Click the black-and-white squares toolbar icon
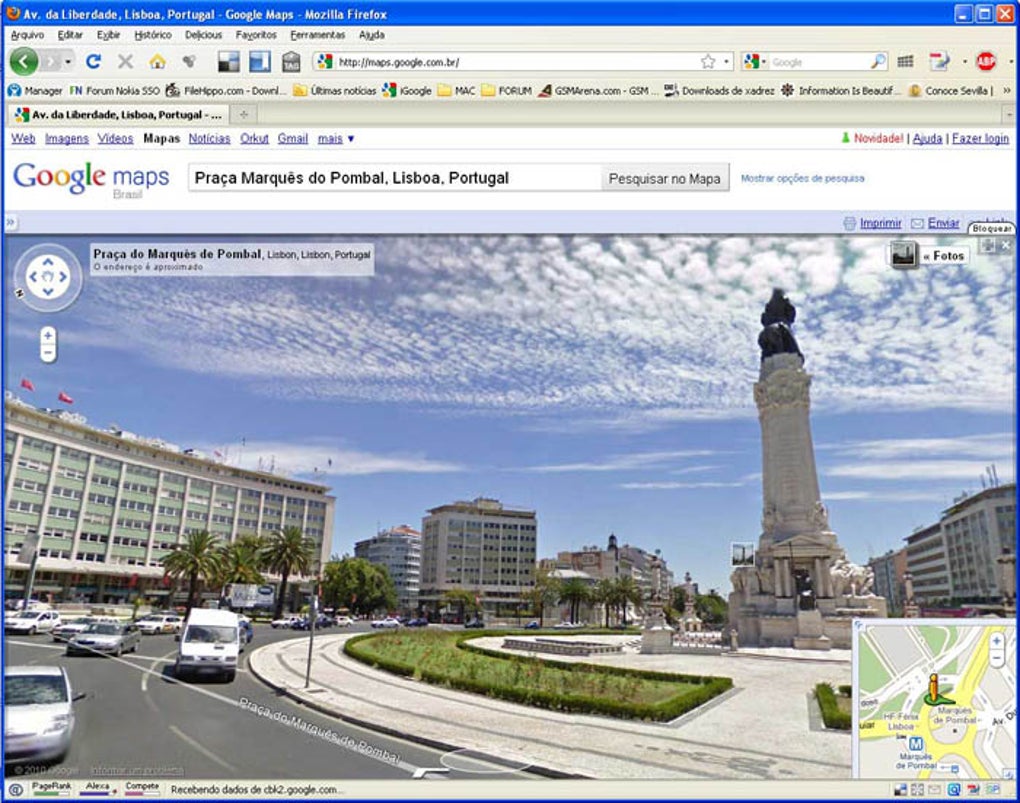The height and width of the screenshot is (803, 1020). (228, 62)
